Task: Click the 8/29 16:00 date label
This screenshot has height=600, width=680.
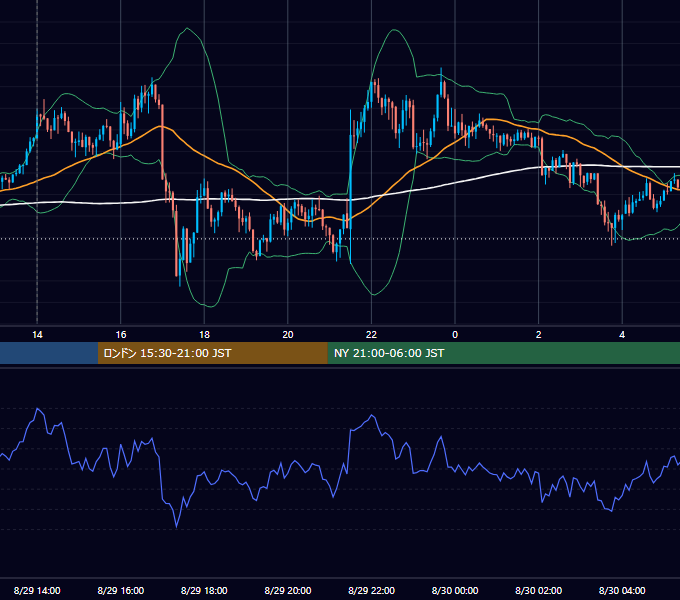Action: [121, 590]
